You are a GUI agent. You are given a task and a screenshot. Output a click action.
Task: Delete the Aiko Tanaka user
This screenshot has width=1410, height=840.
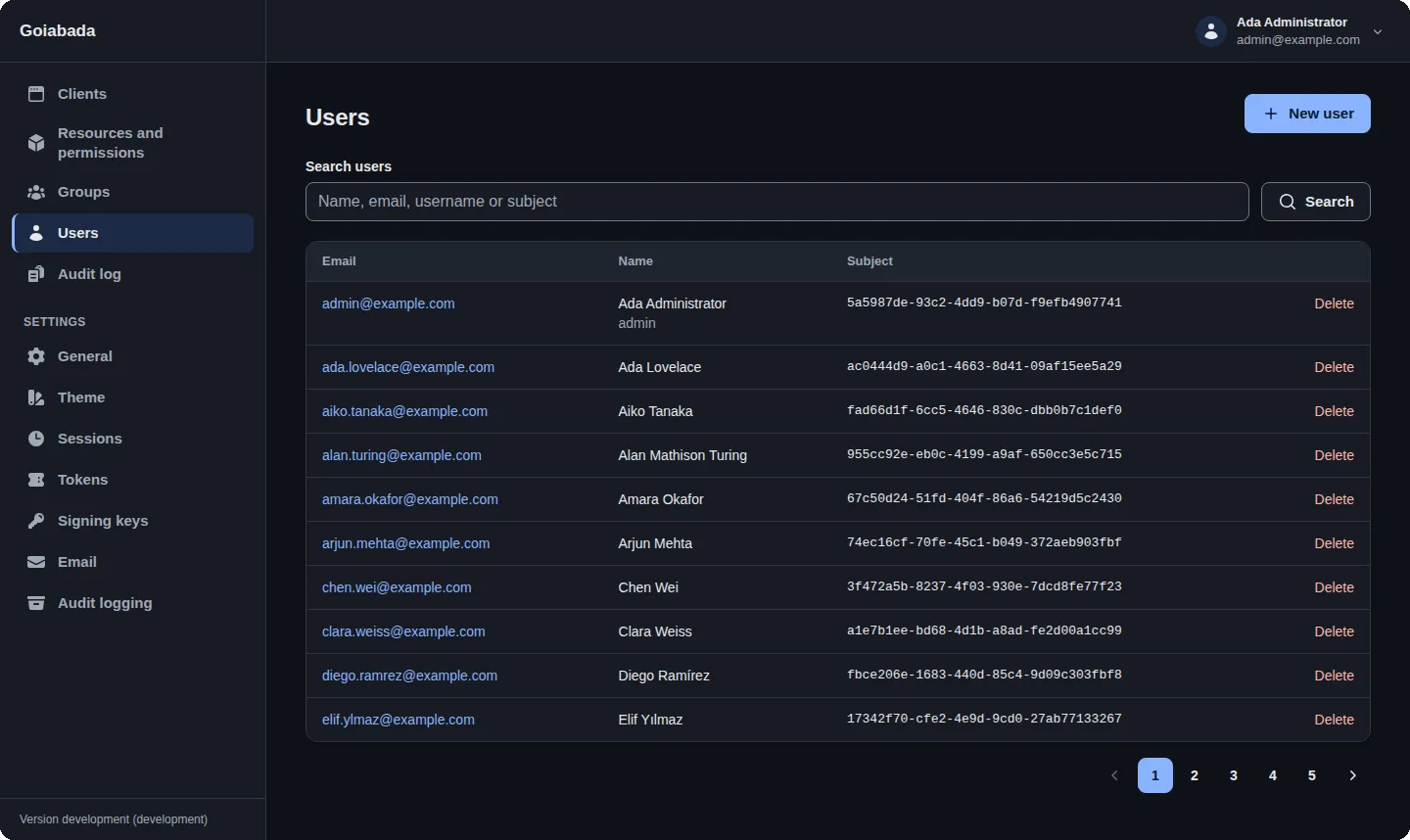point(1334,411)
